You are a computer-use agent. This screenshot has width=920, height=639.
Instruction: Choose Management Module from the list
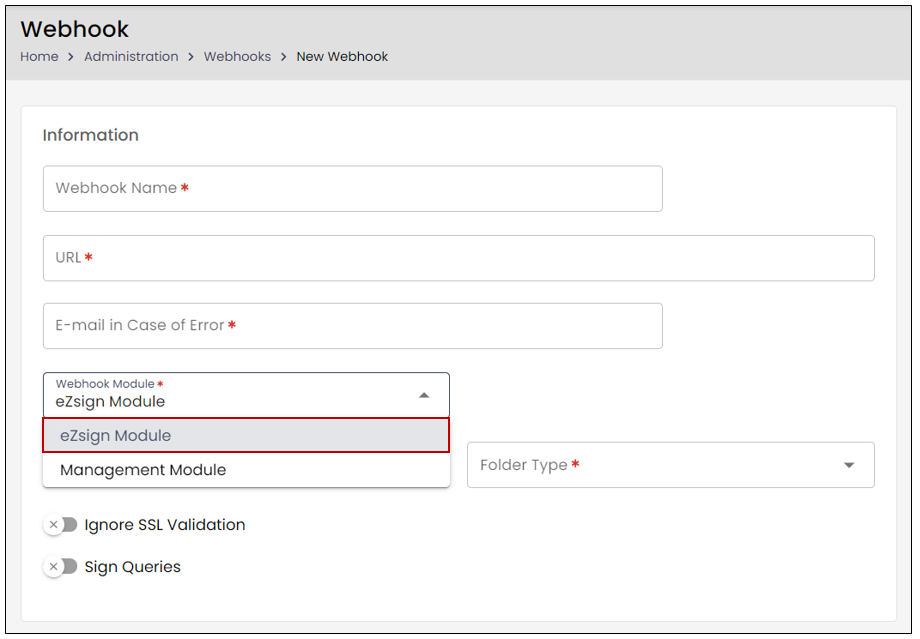pos(246,470)
